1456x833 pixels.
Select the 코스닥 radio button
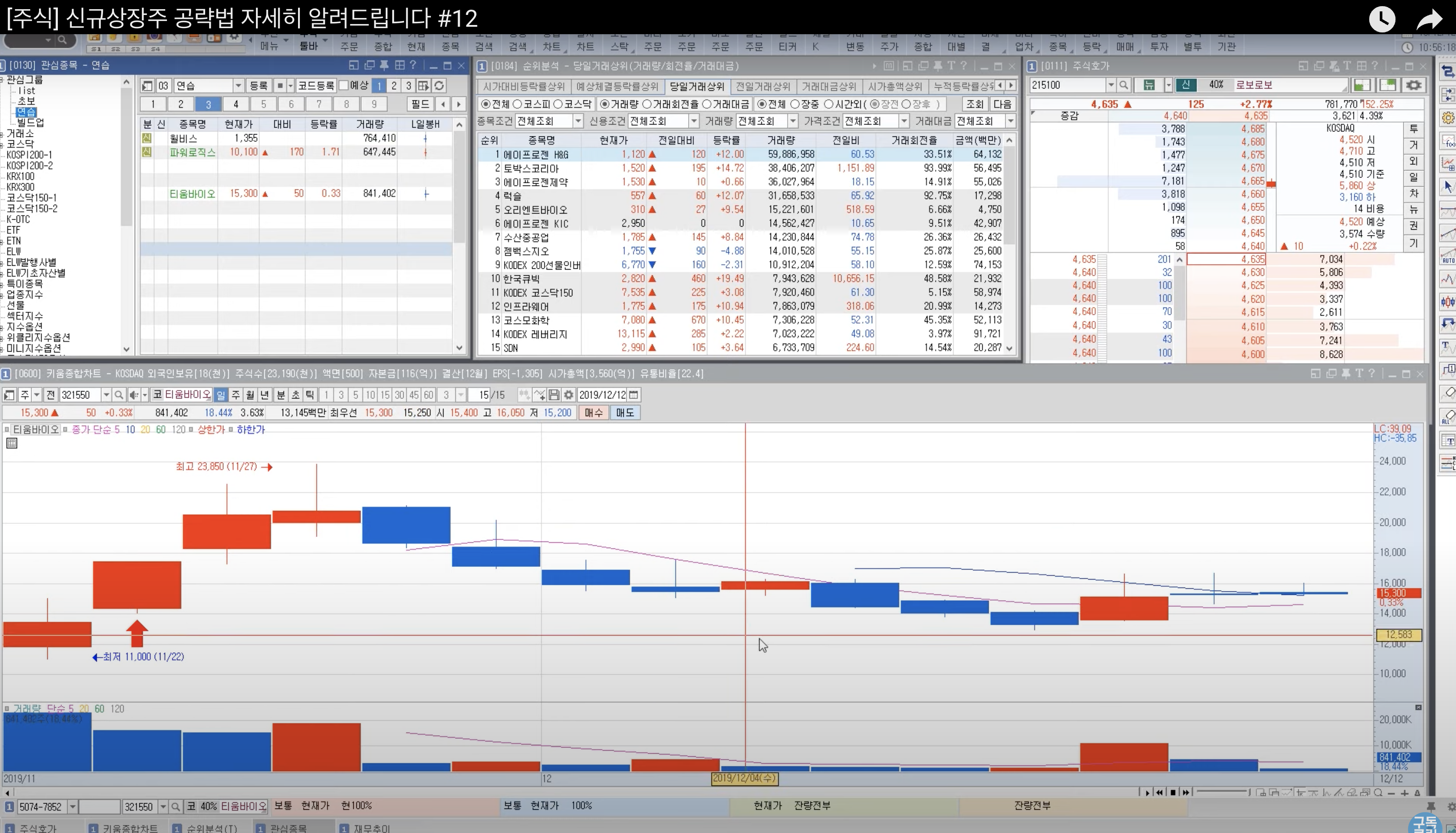pos(559,104)
